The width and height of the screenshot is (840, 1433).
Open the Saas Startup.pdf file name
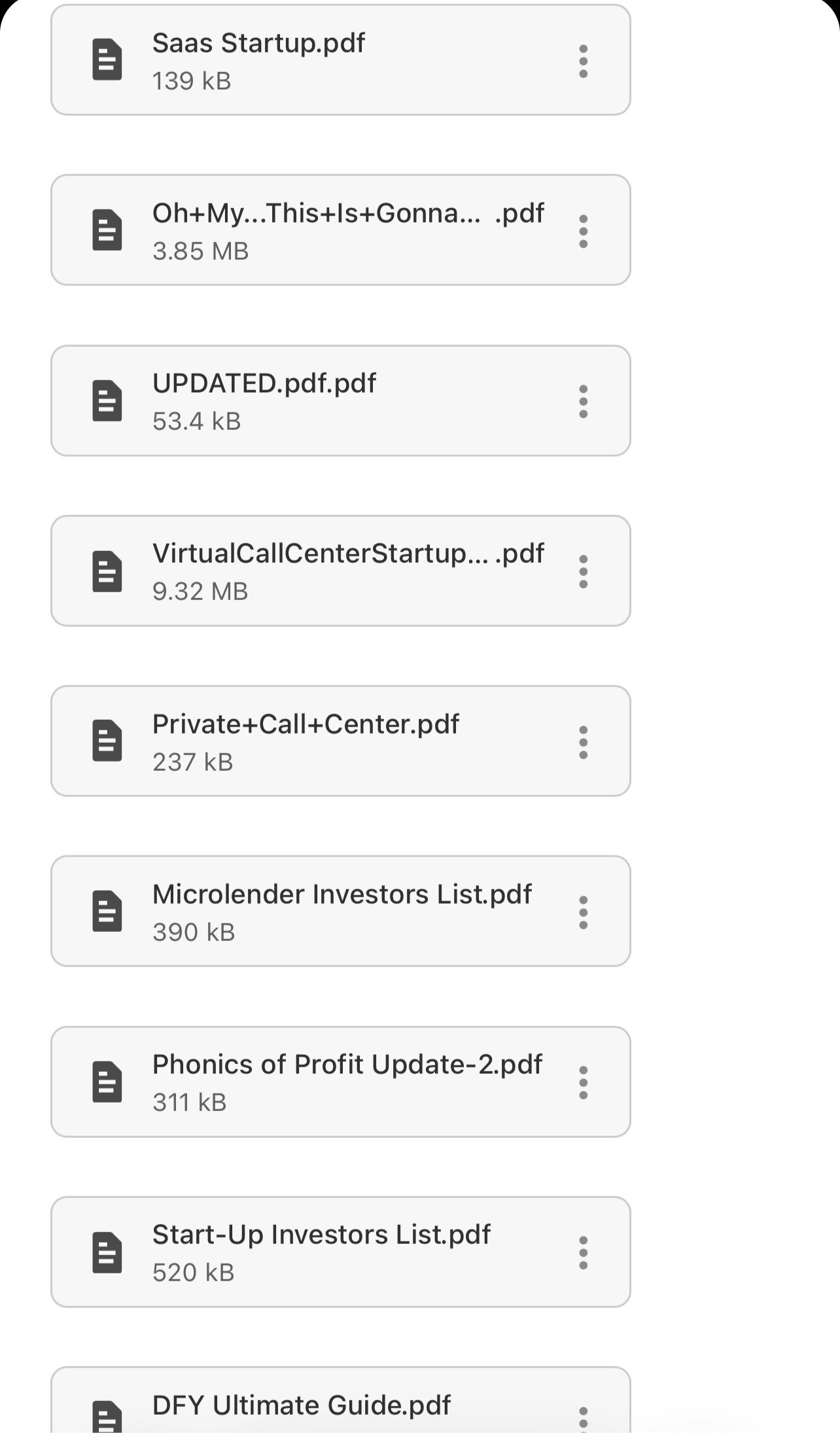point(258,43)
